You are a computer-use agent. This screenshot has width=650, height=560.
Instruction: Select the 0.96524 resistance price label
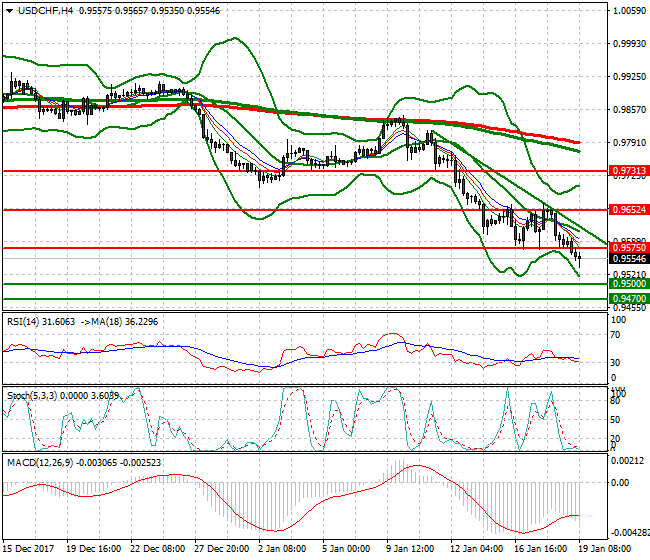628,210
